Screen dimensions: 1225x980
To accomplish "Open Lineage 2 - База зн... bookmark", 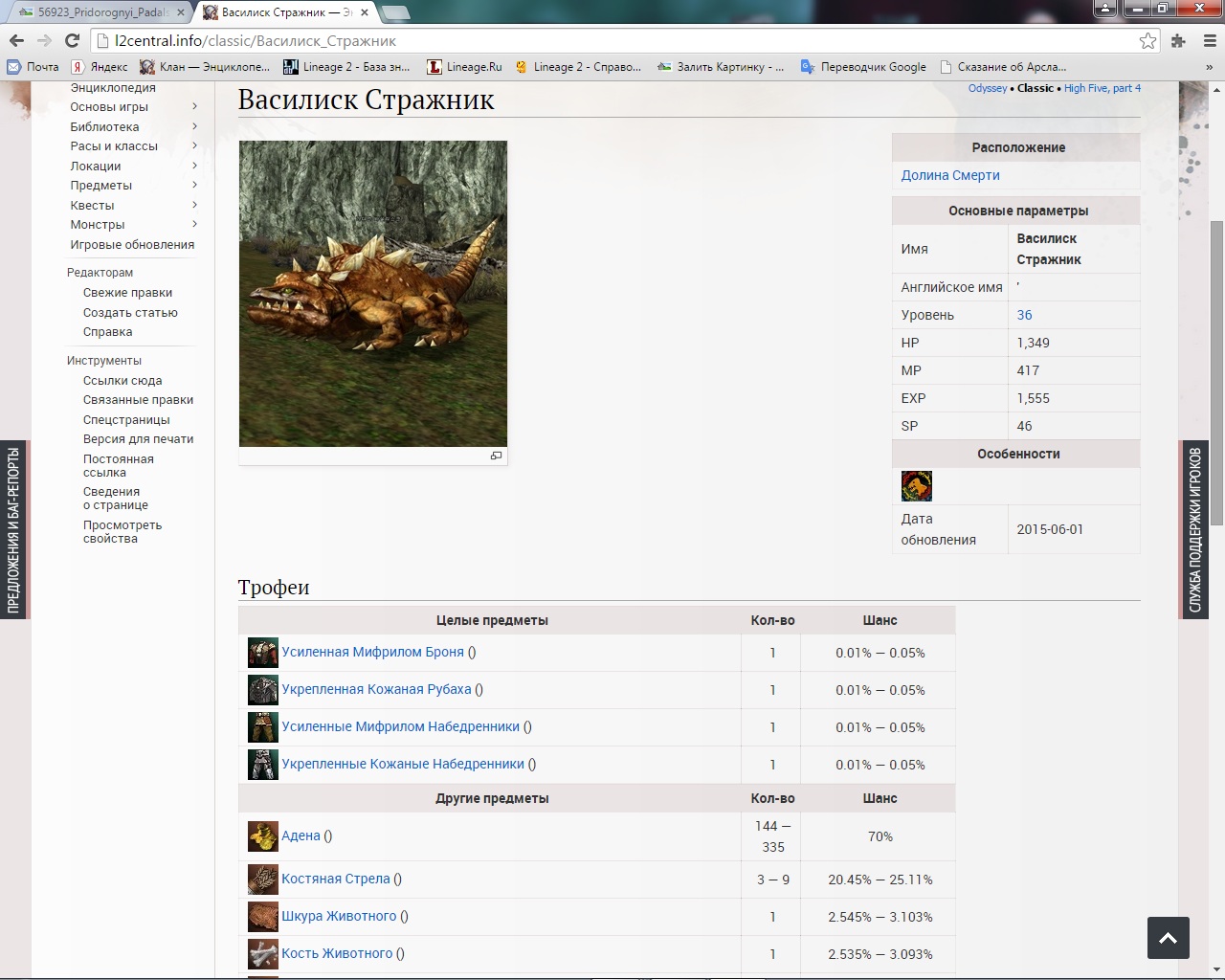I will 346,67.
